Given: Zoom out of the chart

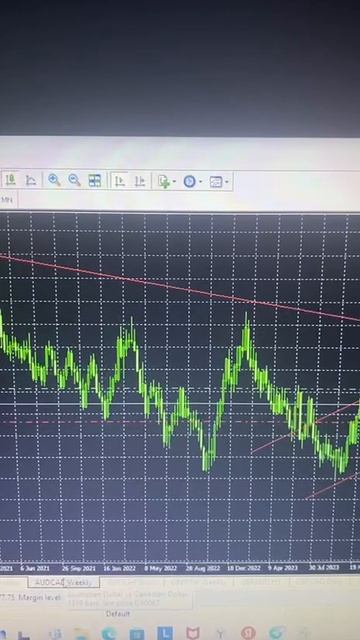Looking at the screenshot, I should (74, 180).
